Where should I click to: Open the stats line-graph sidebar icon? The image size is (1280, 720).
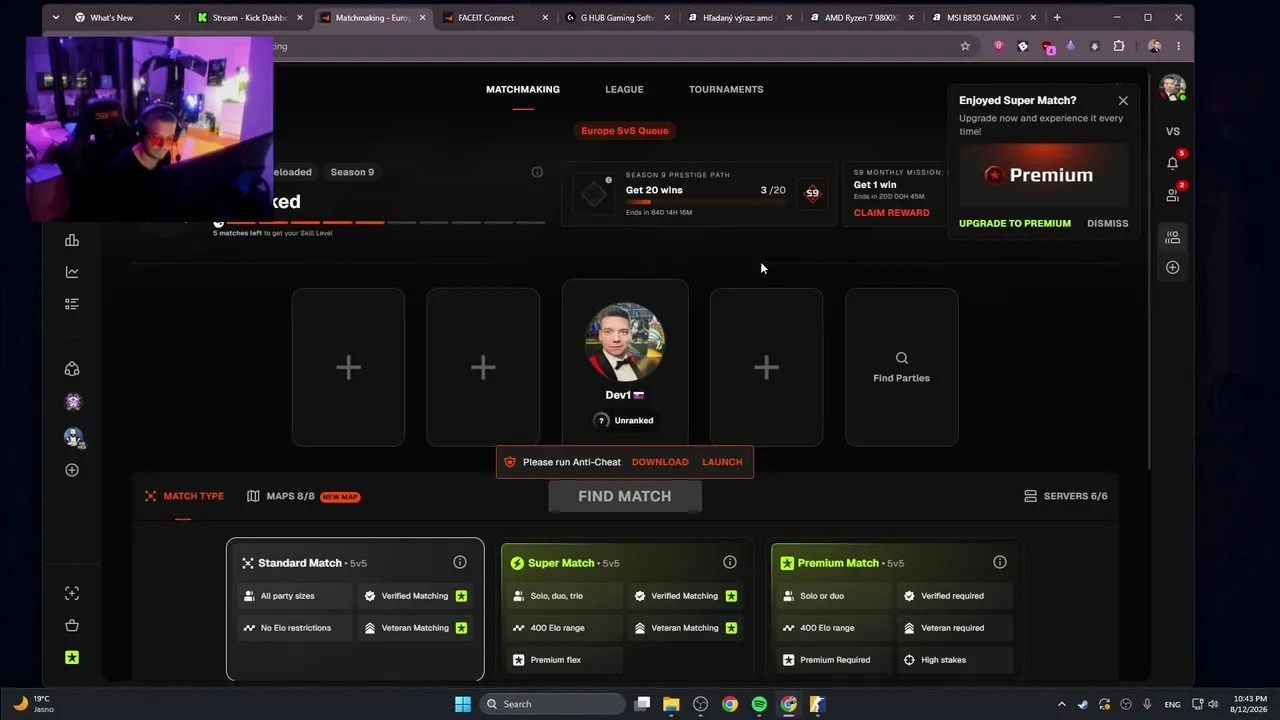click(72, 272)
